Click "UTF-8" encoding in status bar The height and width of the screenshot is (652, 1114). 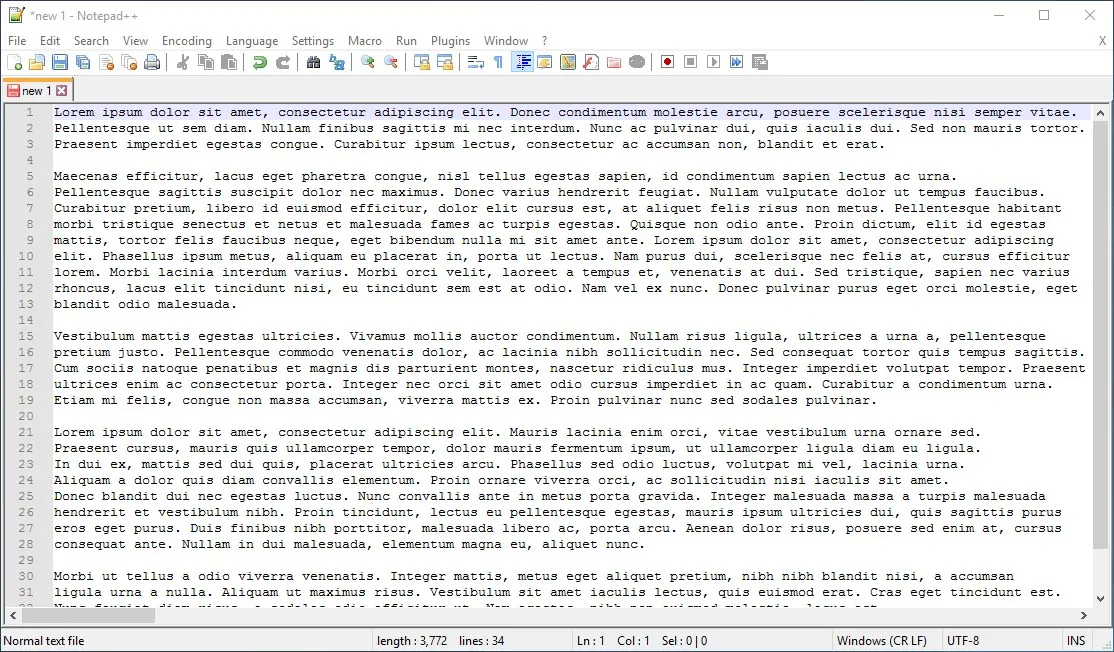[x=963, y=641]
